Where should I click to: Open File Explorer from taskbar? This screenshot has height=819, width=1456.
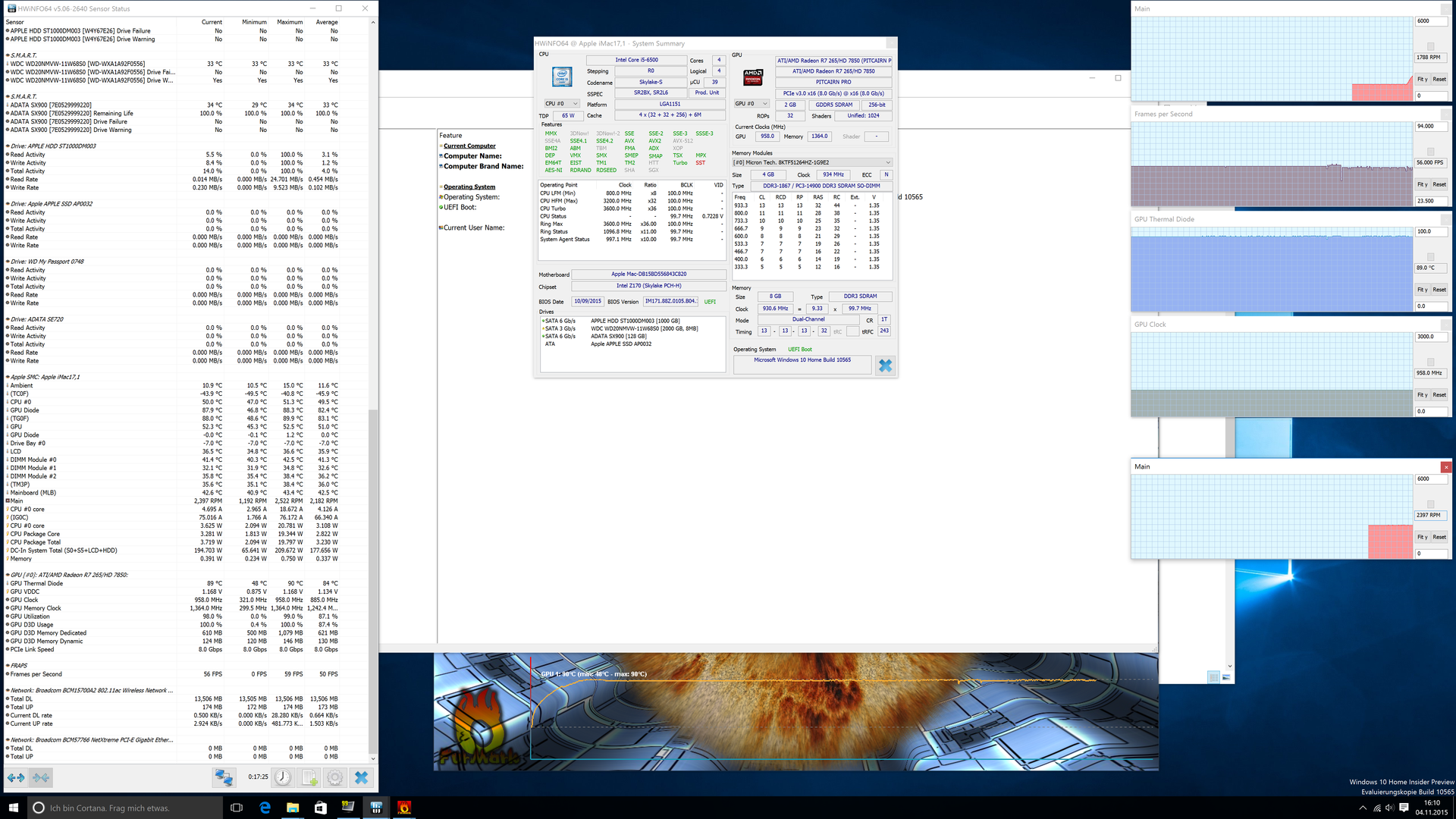pos(293,808)
